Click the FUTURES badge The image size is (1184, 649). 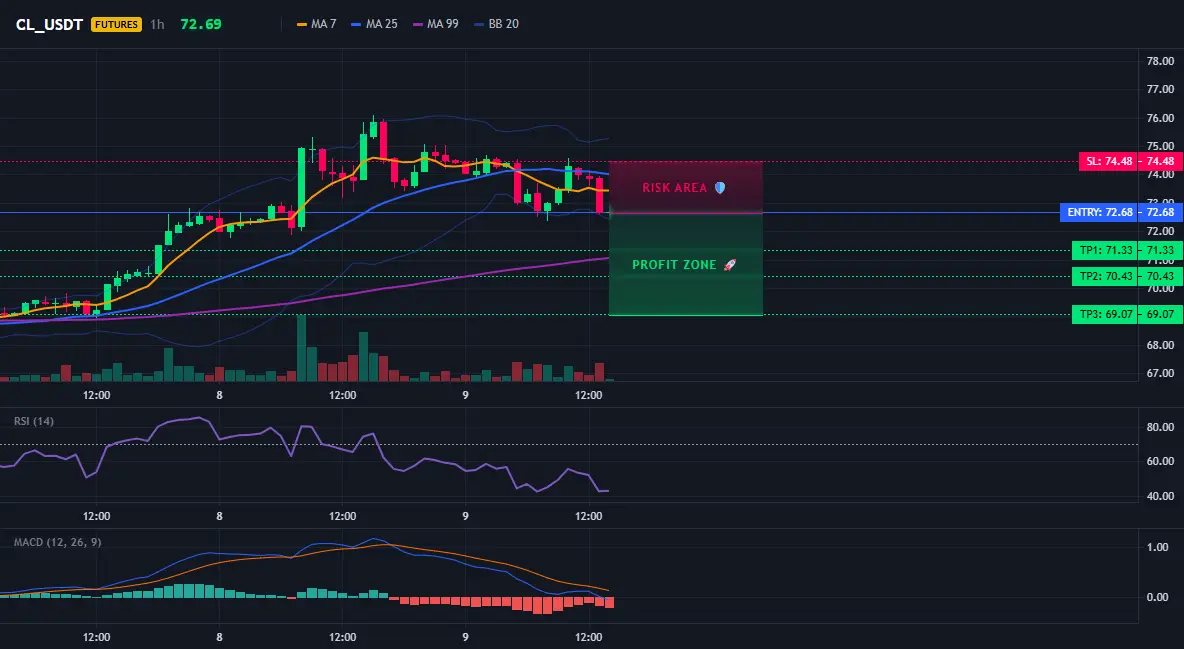pyautogui.click(x=116, y=24)
